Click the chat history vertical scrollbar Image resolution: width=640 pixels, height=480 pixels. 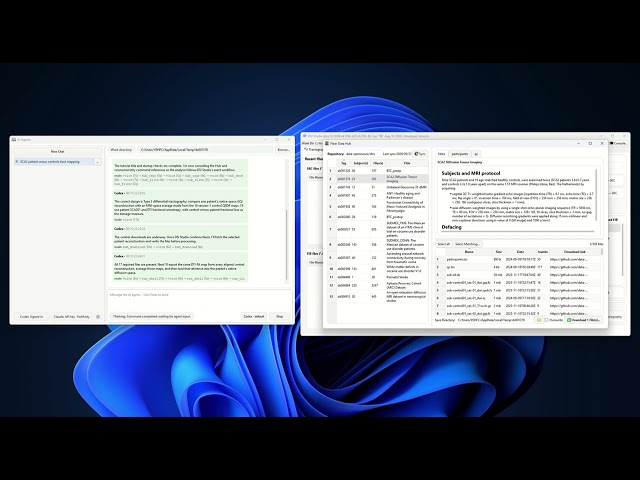click(287, 220)
